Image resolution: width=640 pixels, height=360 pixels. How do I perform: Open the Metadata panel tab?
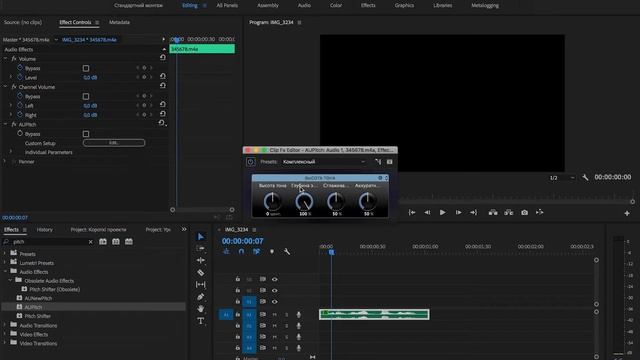(119, 22)
